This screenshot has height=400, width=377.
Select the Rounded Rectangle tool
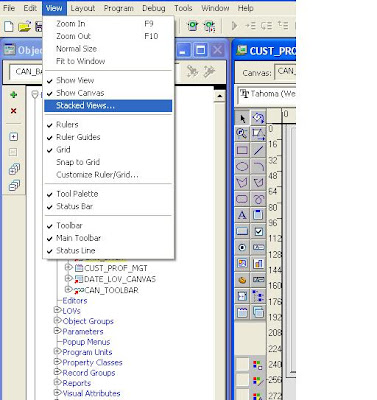(x=242, y=199)
